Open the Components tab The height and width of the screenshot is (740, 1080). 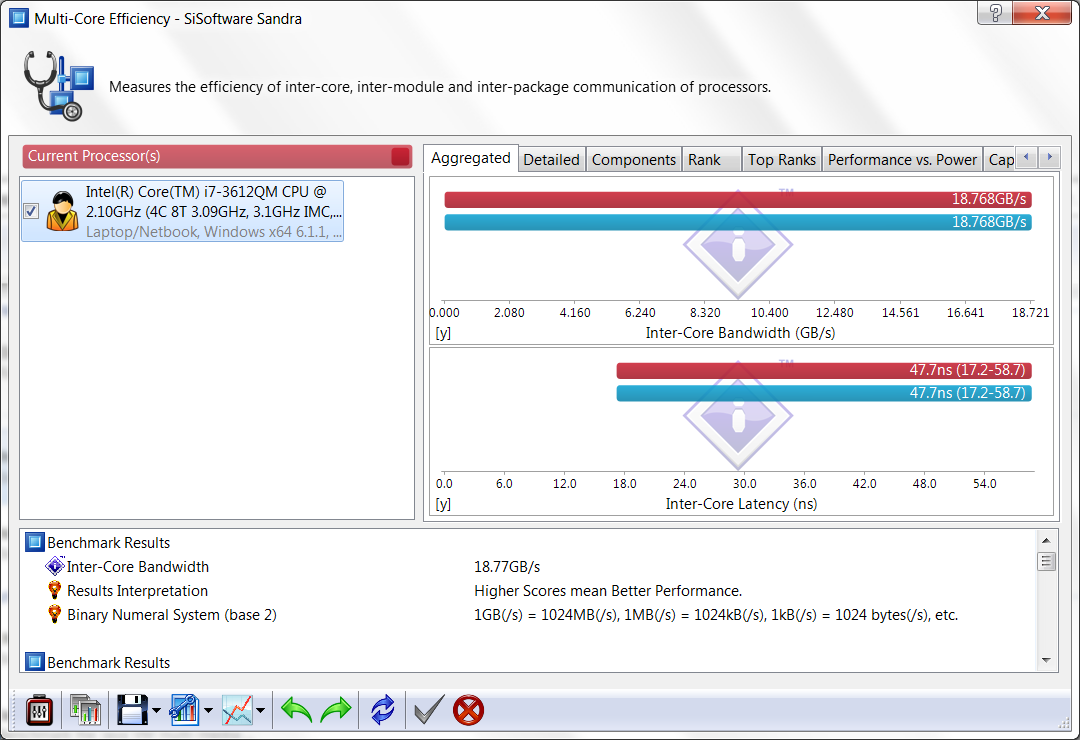pos(634,160)
